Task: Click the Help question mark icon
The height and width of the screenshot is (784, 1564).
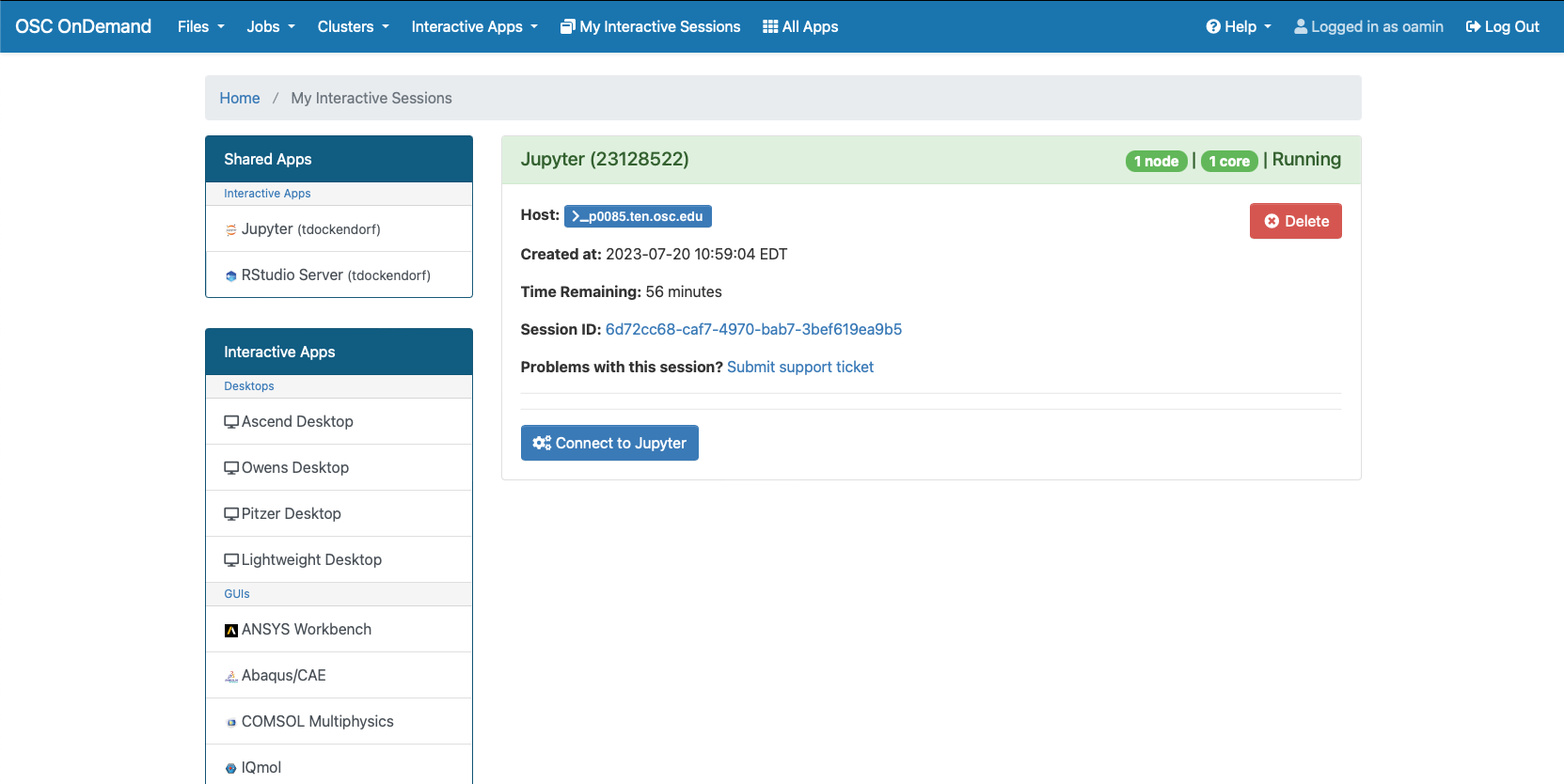Action: (x=1213, y=27)
